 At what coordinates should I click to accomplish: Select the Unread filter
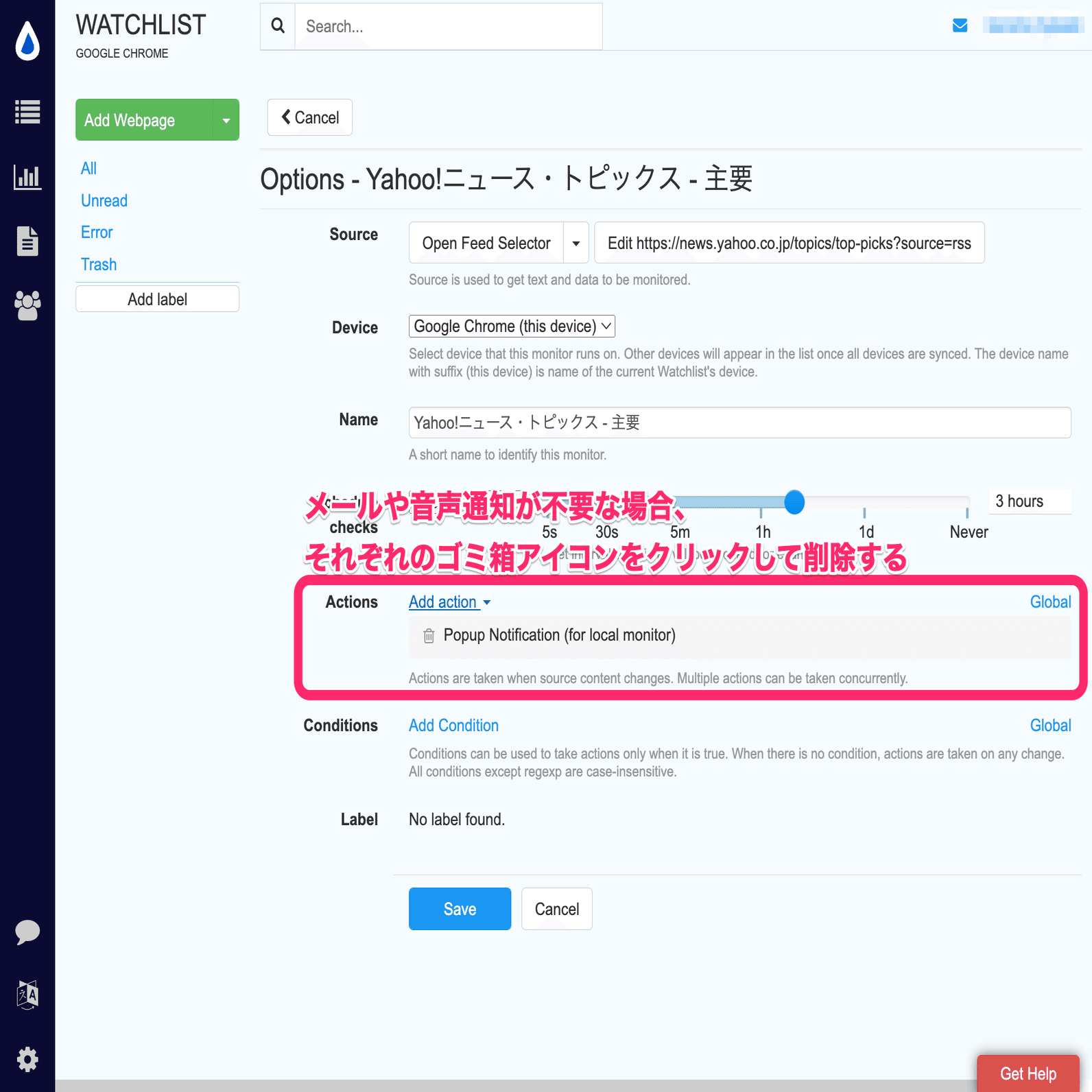104,201
